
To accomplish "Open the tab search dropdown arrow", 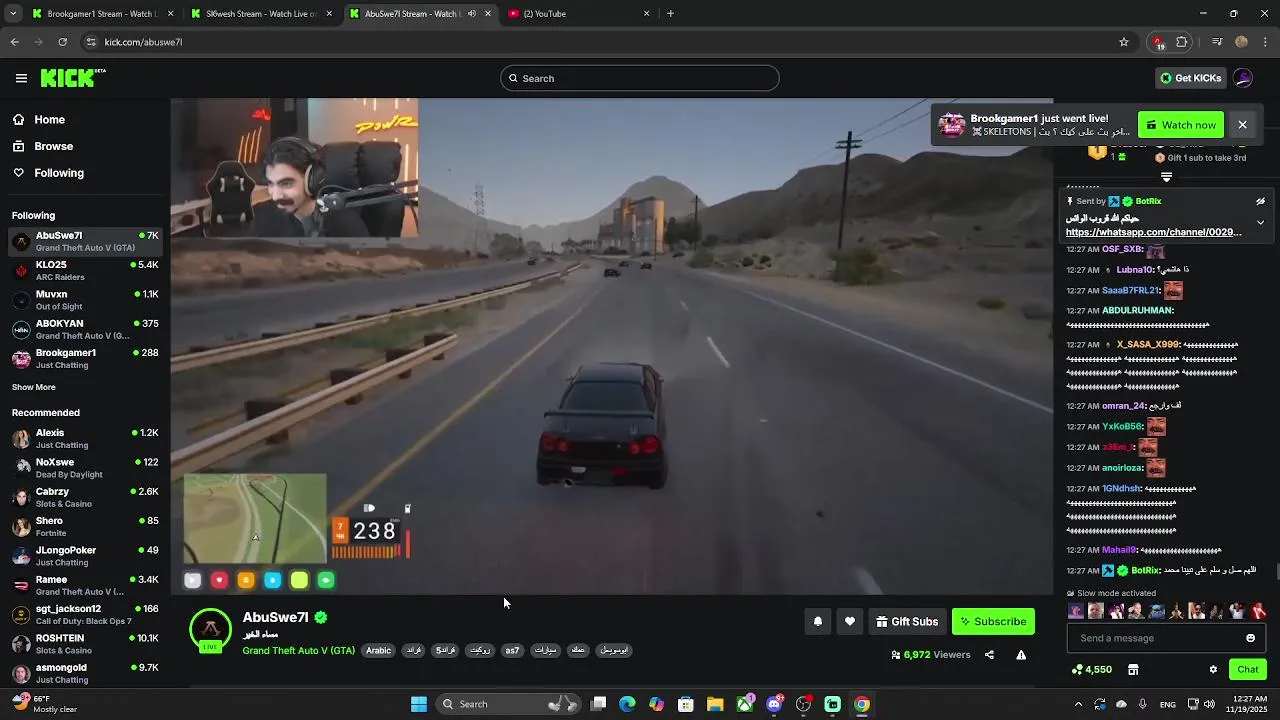I will point(13,14).
